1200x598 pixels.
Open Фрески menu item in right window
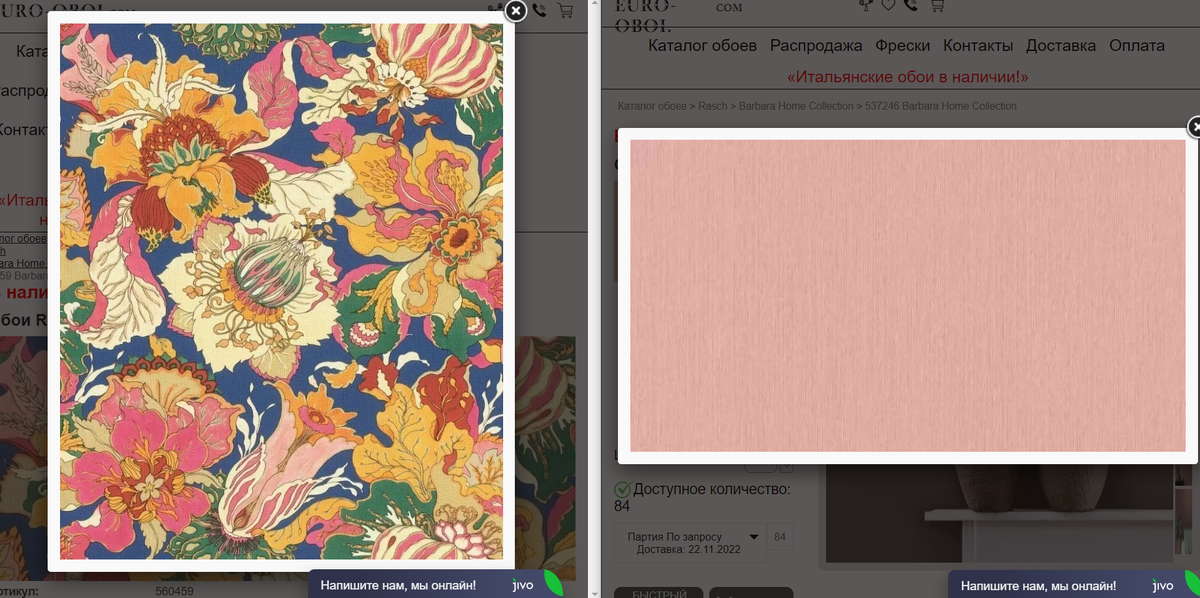[x=903, y=45]
